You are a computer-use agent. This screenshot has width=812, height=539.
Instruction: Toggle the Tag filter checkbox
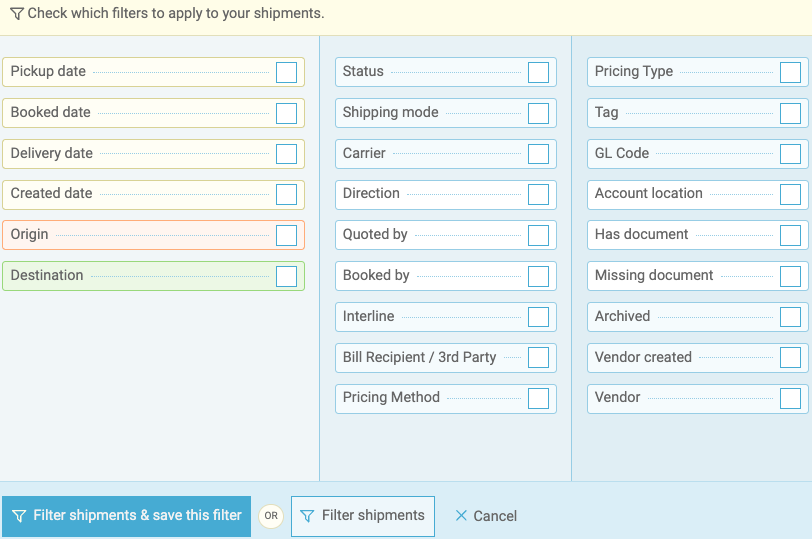coord(790,113)
